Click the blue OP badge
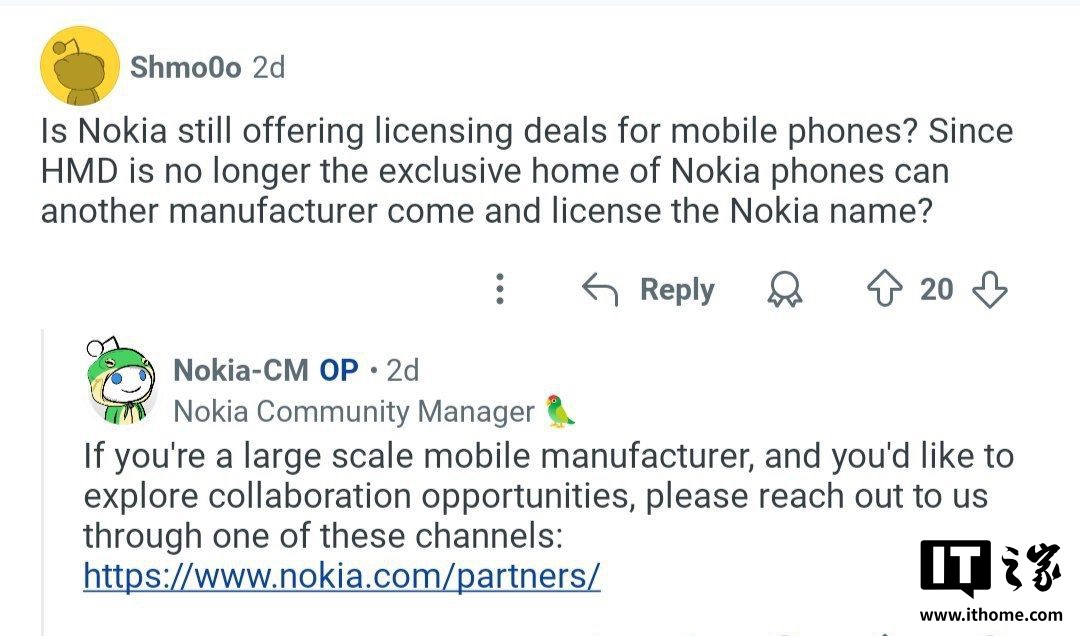Image resolution: width=1080 pixels, height=636 pixels. [339, 370]
